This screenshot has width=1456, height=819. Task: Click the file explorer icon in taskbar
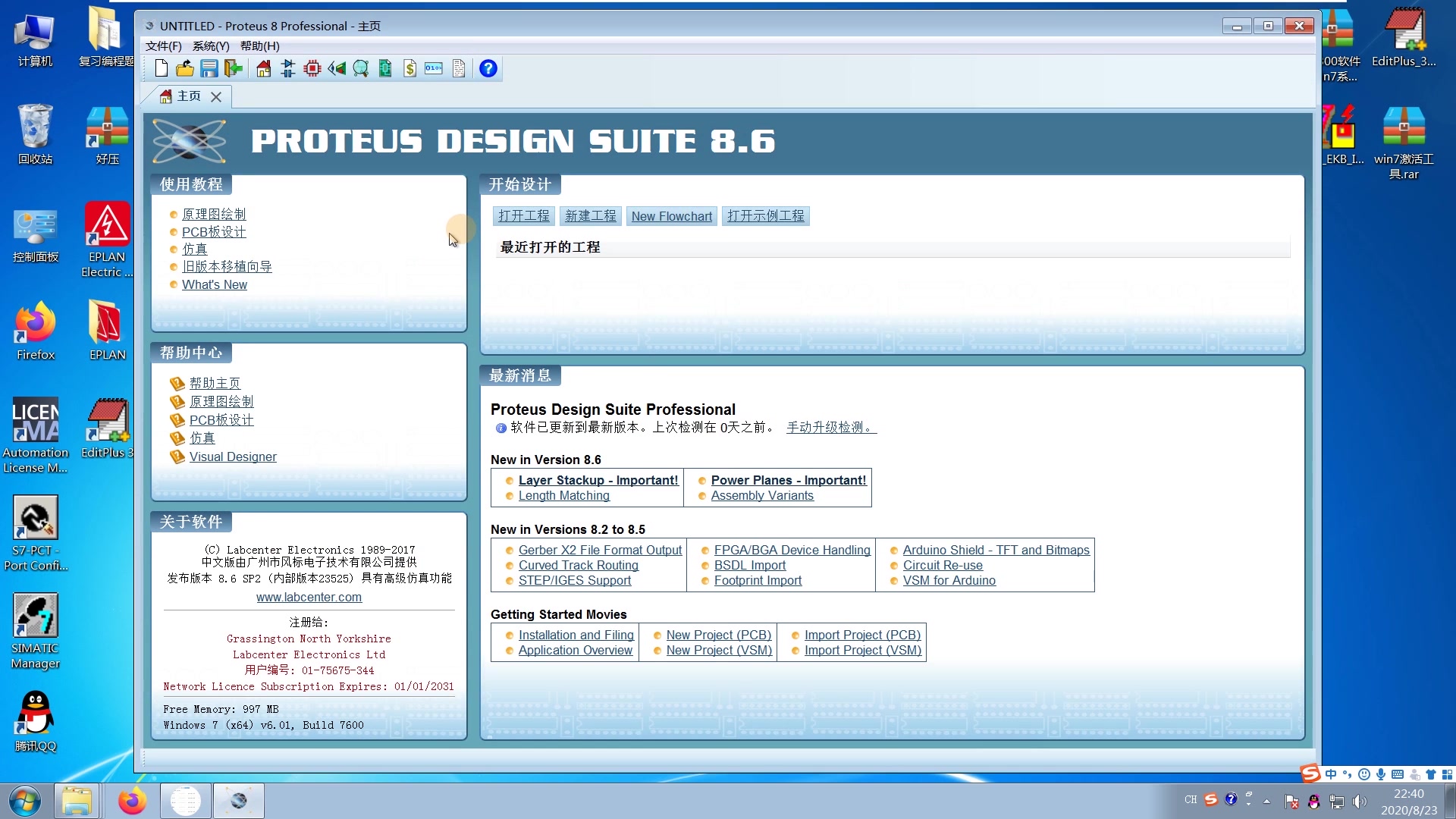(77, 801)
